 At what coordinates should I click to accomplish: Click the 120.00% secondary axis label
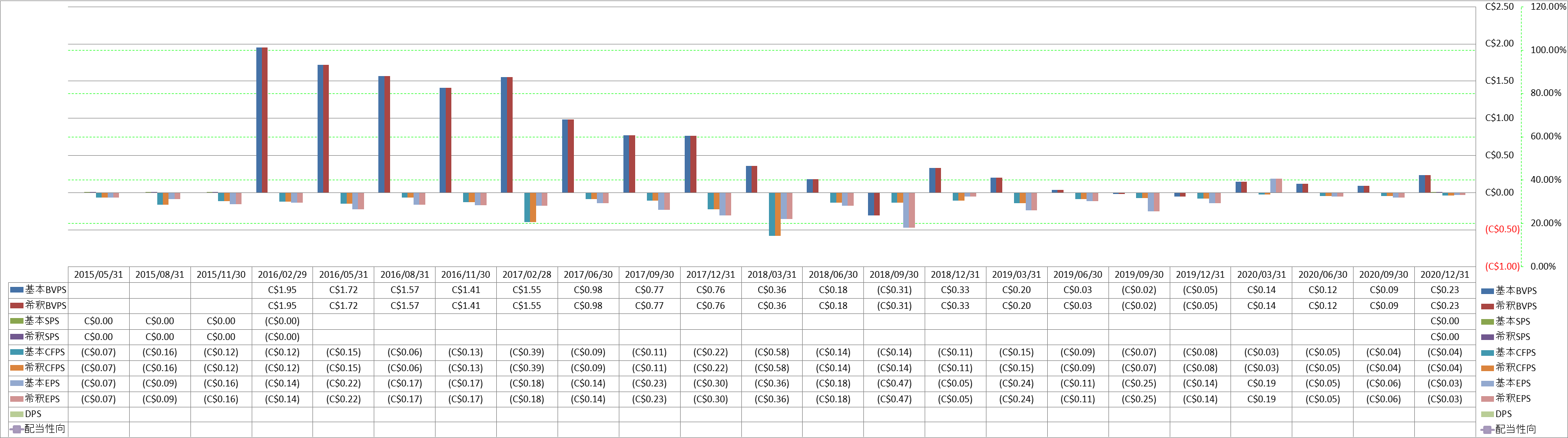(1549, 7)
